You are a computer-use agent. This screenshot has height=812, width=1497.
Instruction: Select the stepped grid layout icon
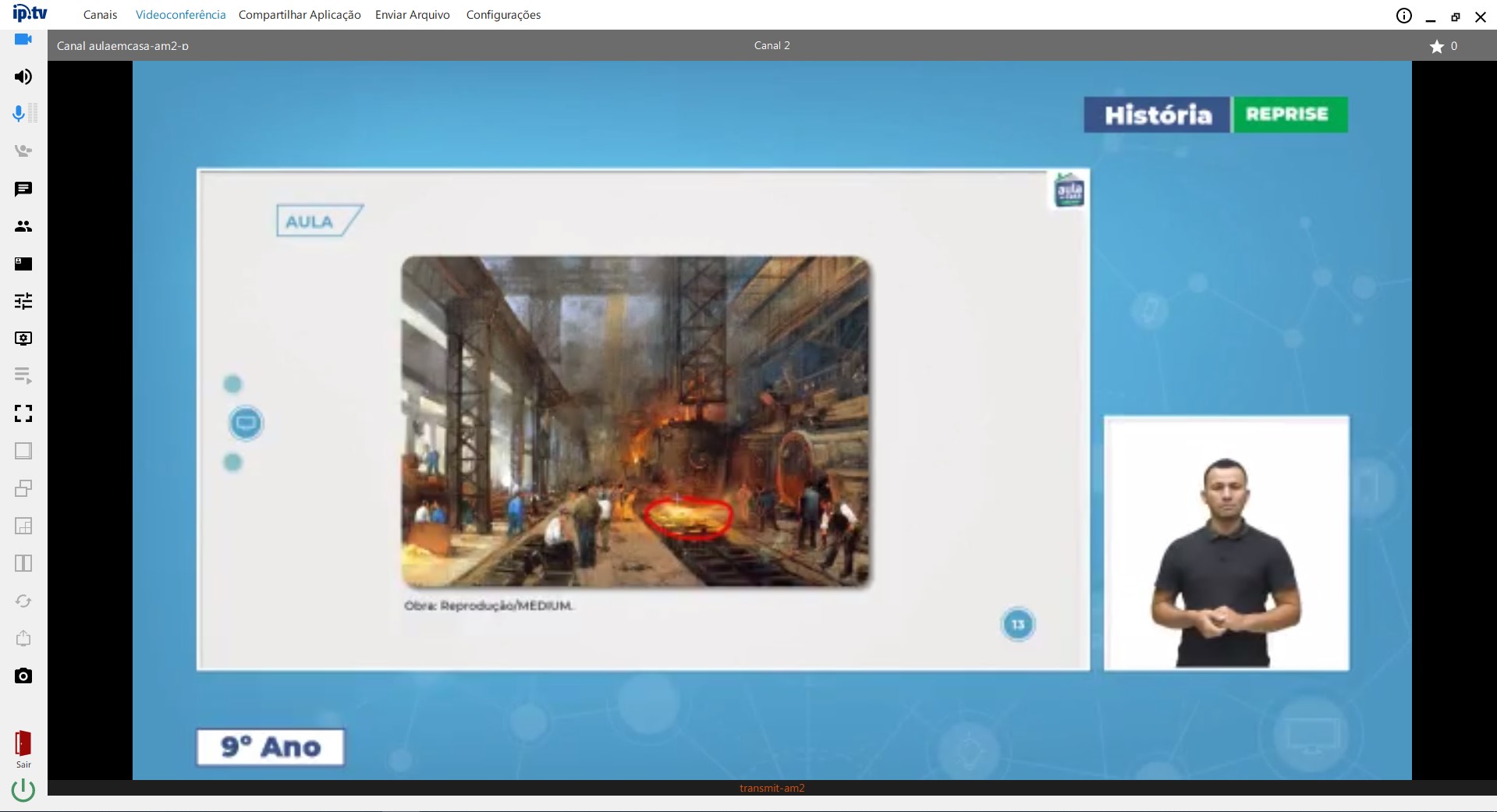point(23,526)
